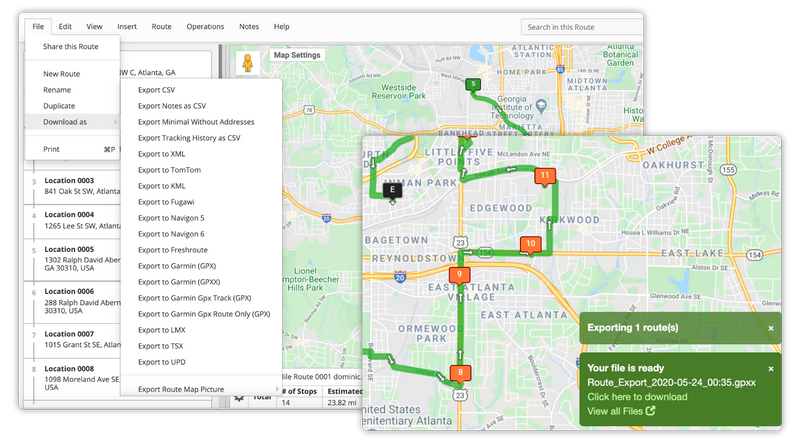Select orange stop marker 10
This screenshot has width=800, height=446.
531,244
